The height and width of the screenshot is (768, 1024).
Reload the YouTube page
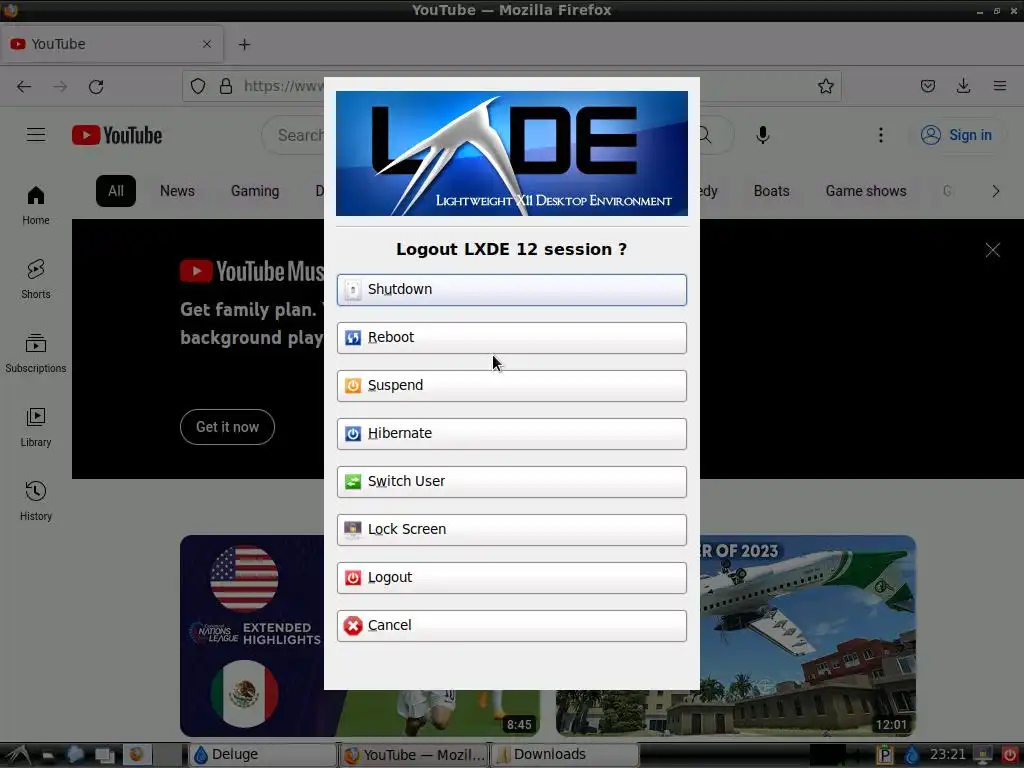coord(96,86)
